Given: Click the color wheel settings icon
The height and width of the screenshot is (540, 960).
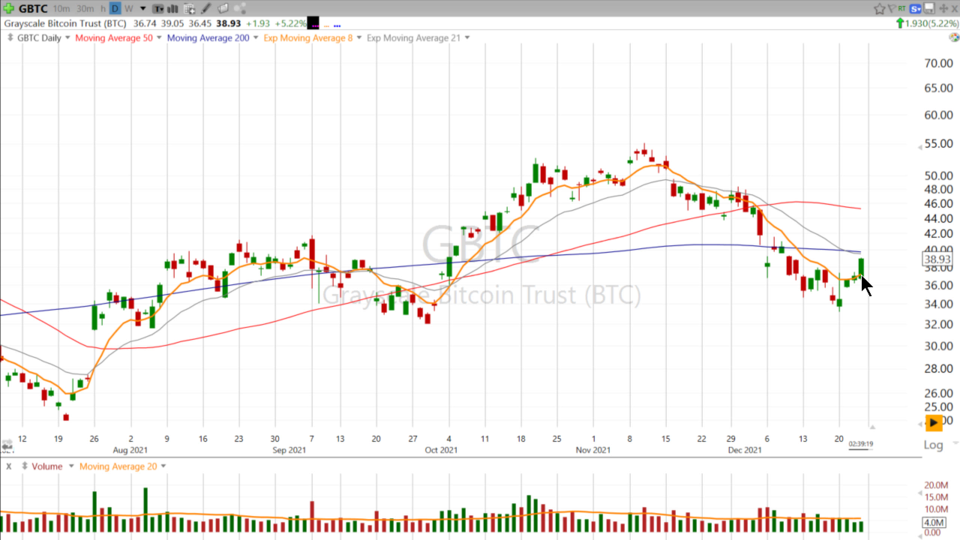Looking at the screenshot, I should tap(954, 37).
